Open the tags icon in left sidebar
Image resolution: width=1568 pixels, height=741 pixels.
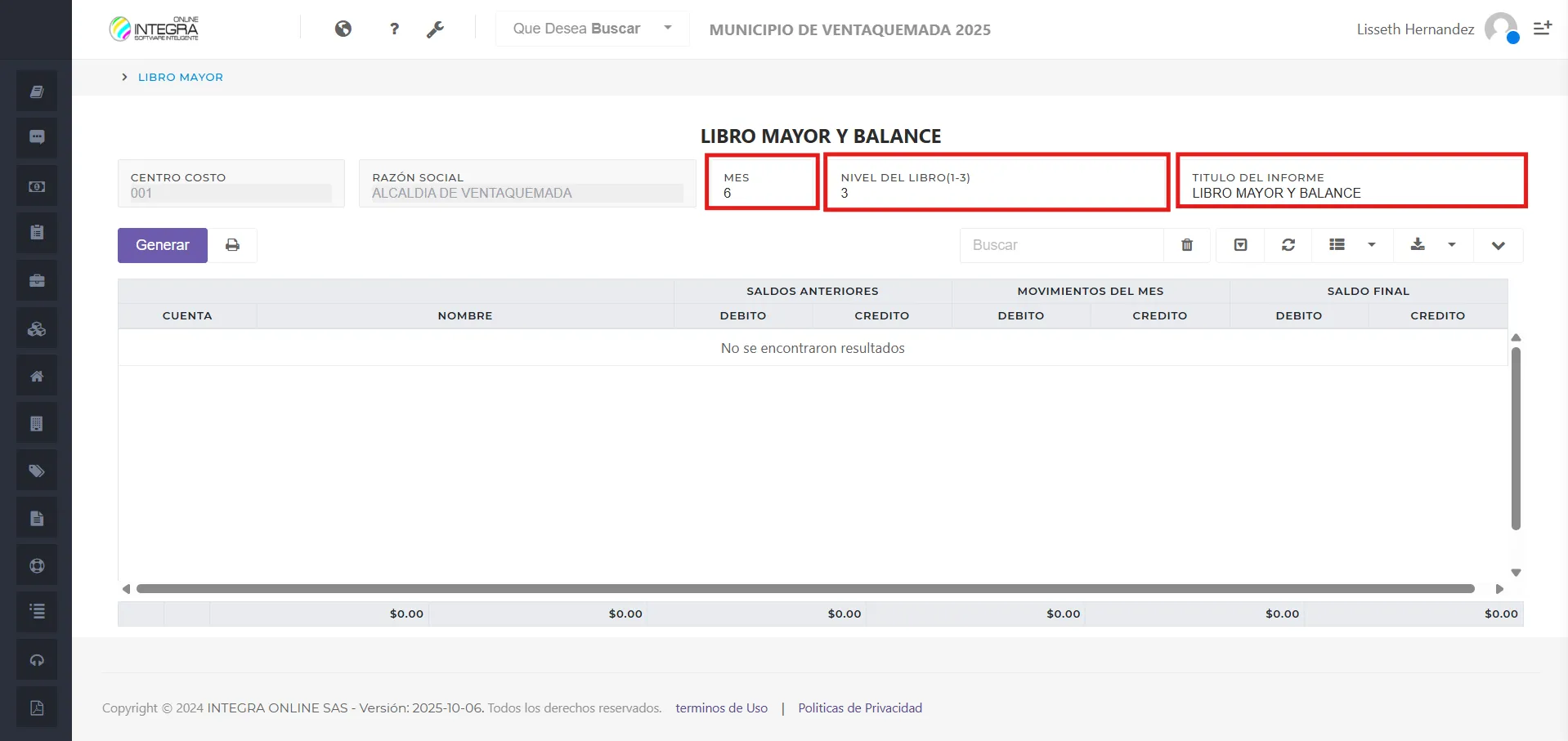[37, 471]
